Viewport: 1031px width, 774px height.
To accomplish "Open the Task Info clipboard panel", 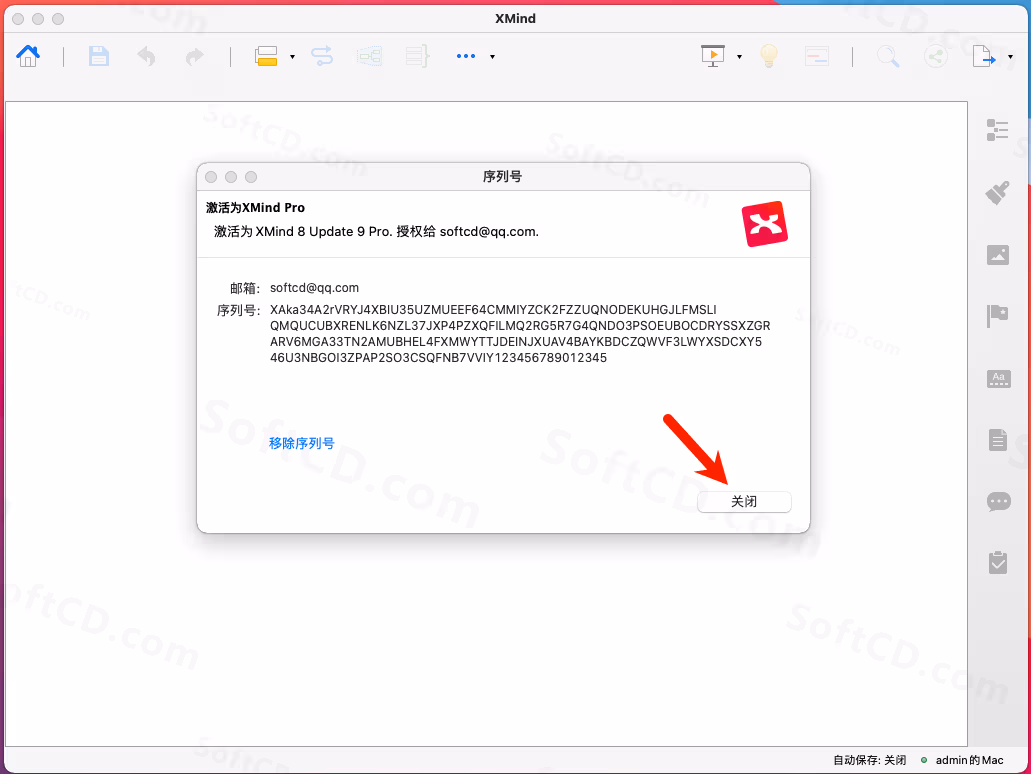I will tap(997, 562).
